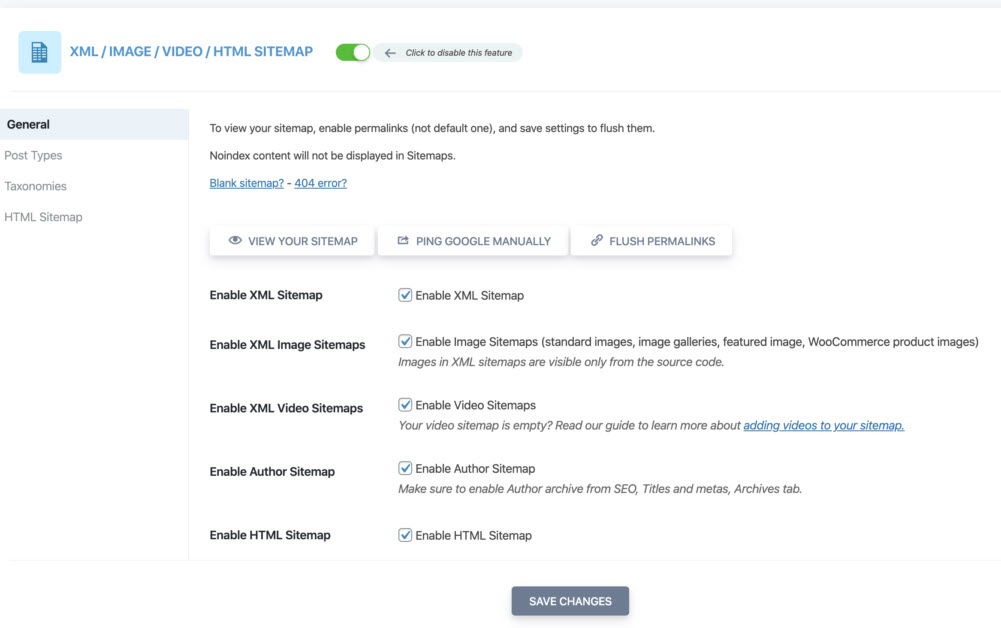The width and height of the screenshot is (1001, 628).
Task: Click the chain link icon on Flush Permalinks
Action: [x=597, y=241]
